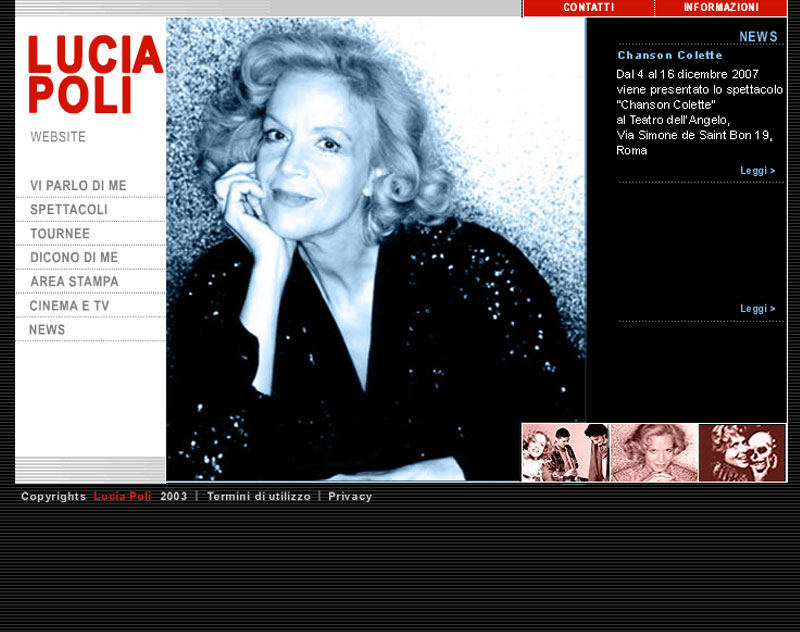The height and width of the screenshot is (632, 800).
Task: Open the VI PARLO DI ME menu item
Action: coord(78,186)
